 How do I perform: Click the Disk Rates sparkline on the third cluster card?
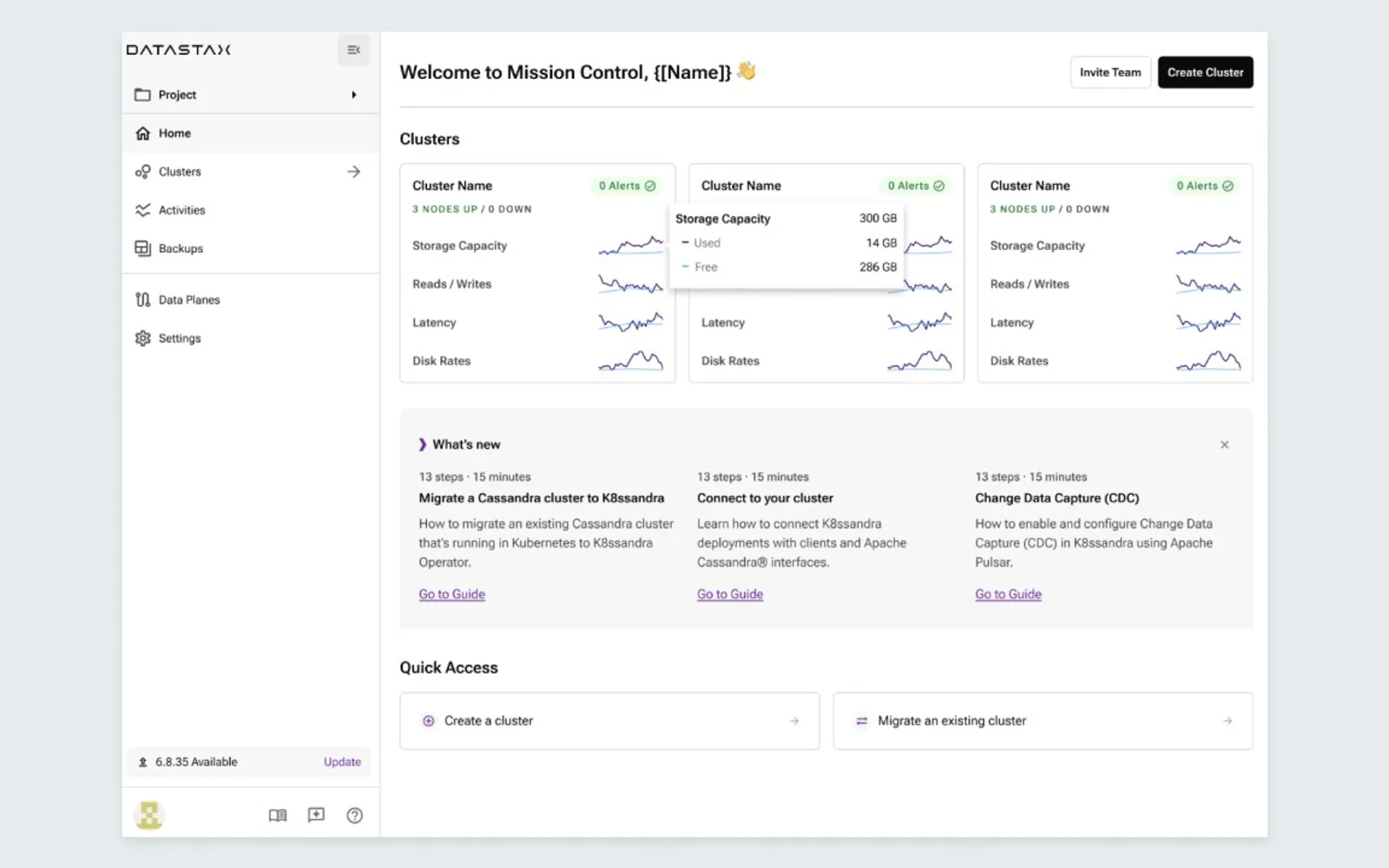coord(1208,361)
